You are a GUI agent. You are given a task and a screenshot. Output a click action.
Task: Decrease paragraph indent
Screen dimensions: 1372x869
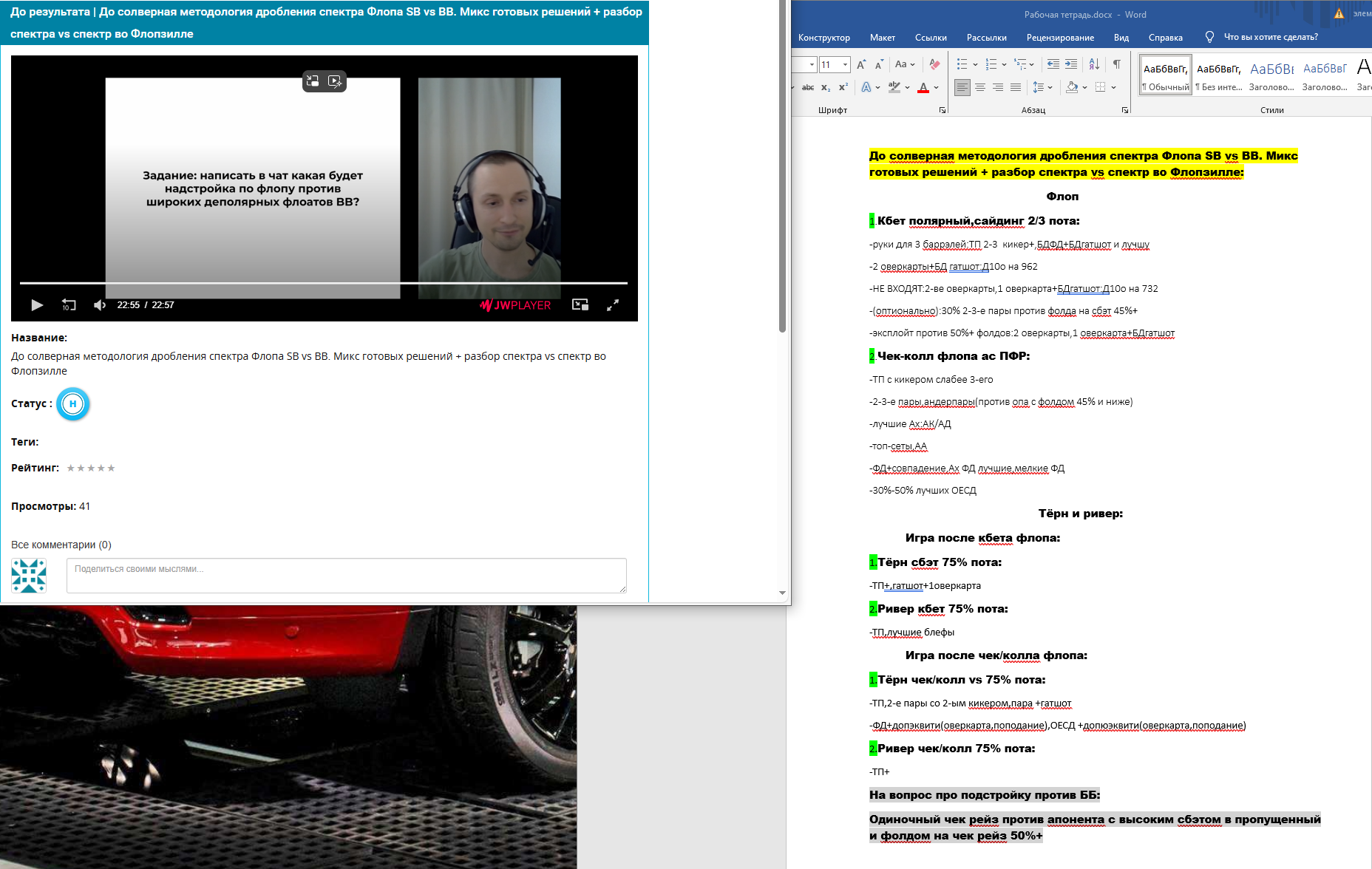[x=1053, y=64]
